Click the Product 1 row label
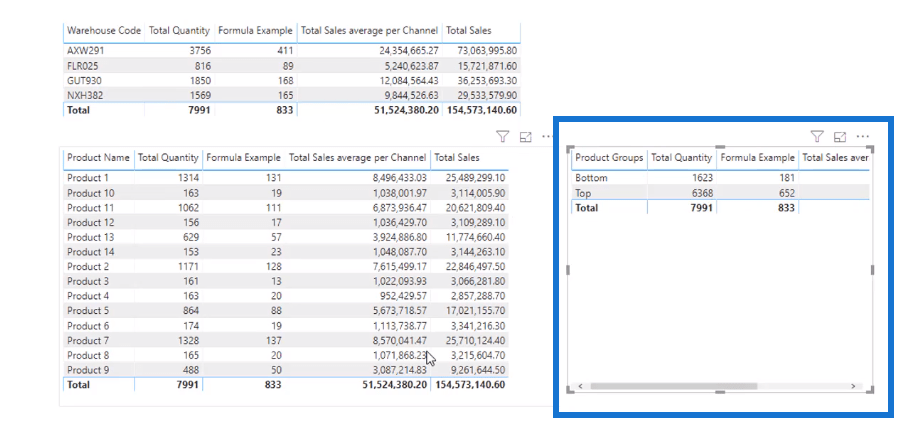 click(x=88, y=178)
